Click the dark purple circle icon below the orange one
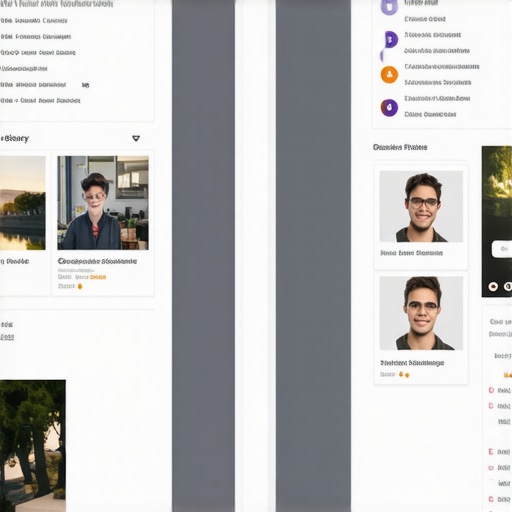Image resolution: width=512 pixels, height=512 pixels. (389, 108)
